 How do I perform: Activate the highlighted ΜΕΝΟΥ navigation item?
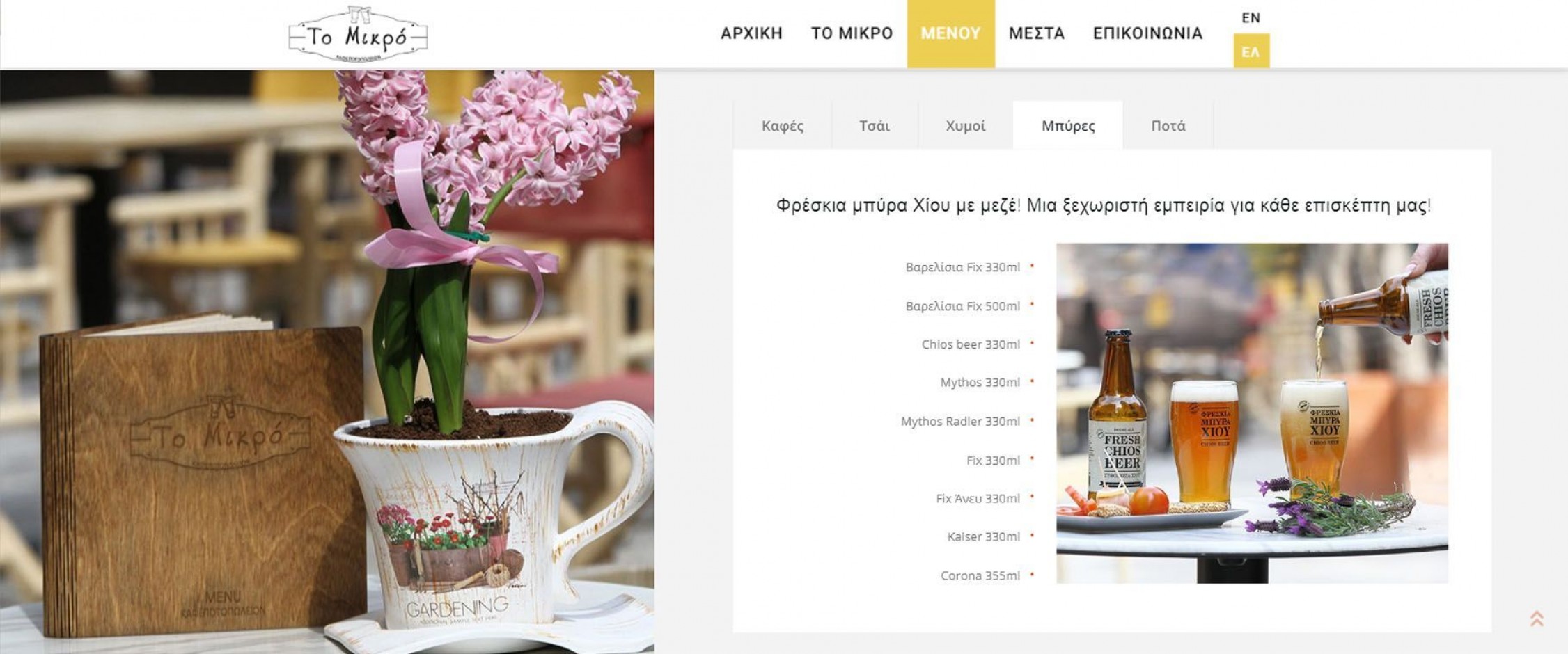(x=951, y=33)
